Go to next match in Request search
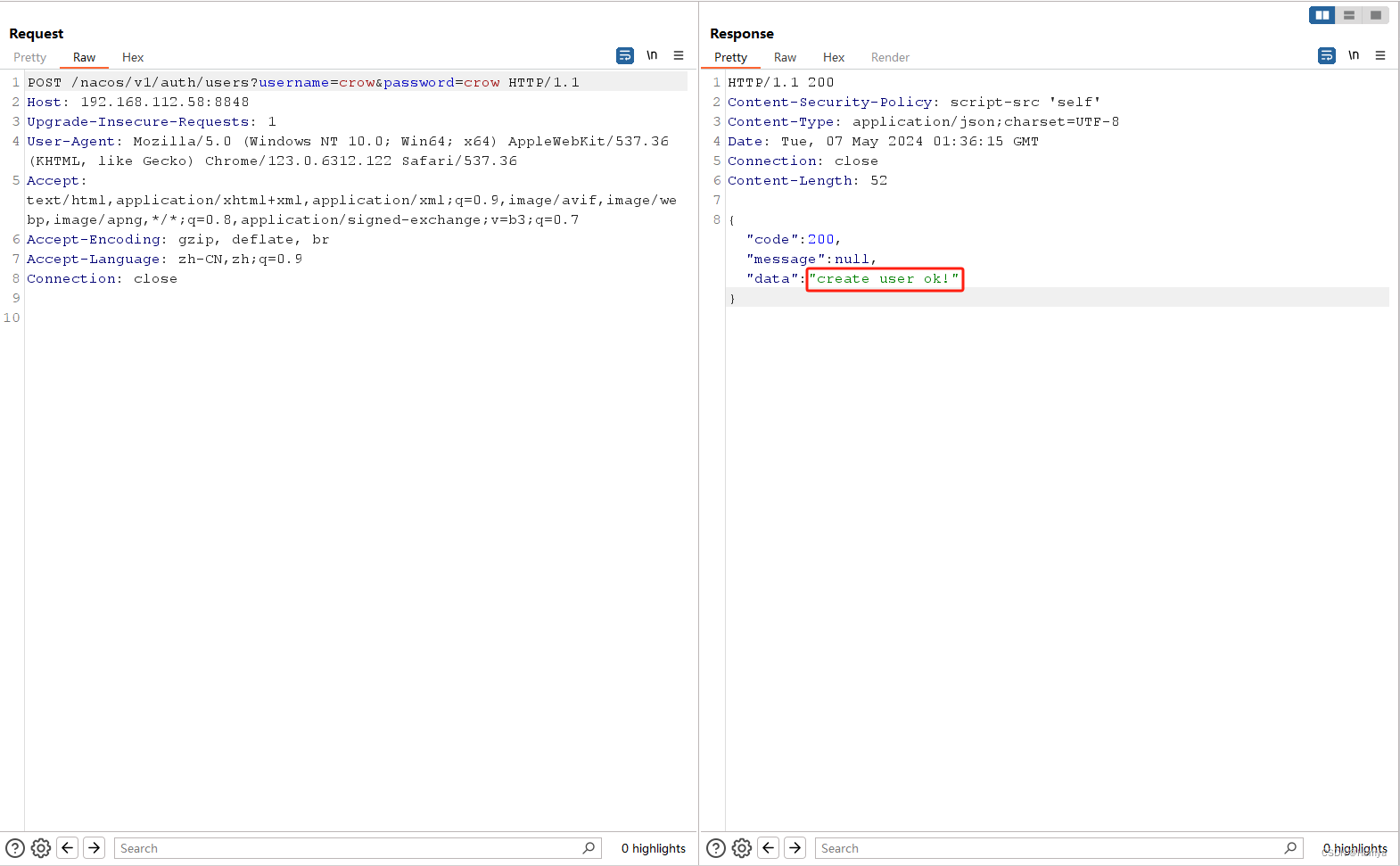Viewport: 1400px width, 866px height. coord(95,848)
